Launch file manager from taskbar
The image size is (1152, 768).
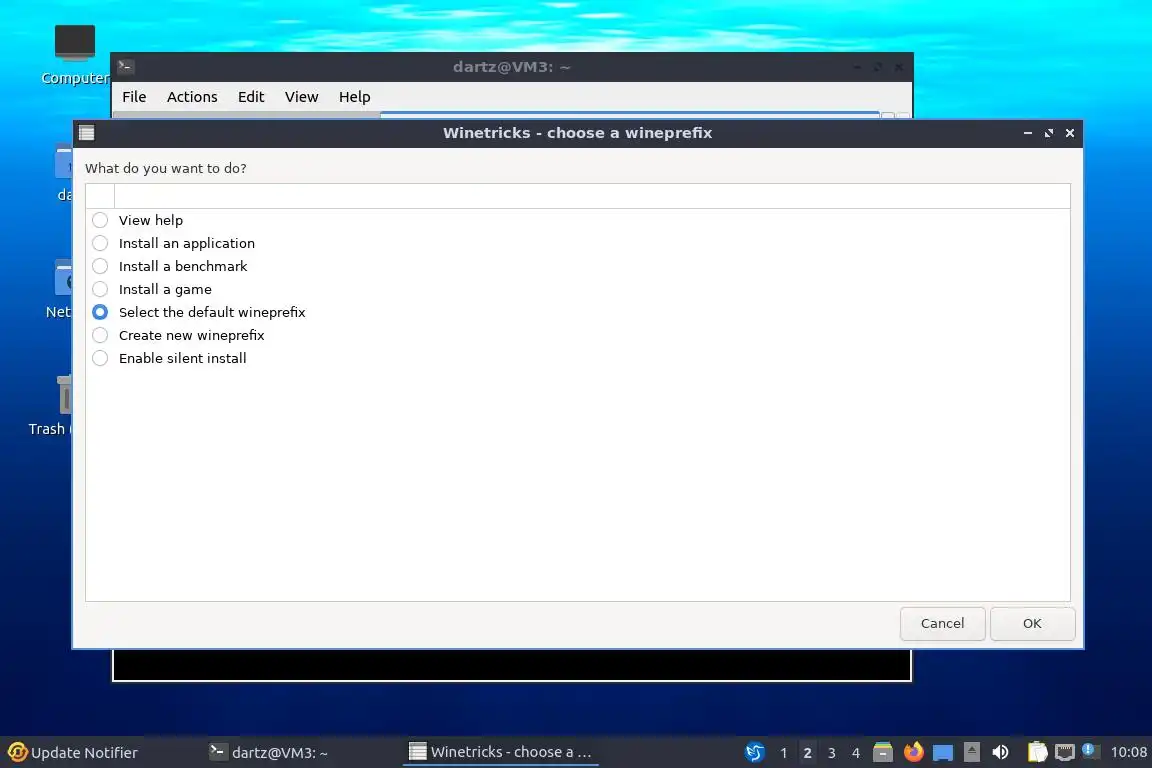882,752
